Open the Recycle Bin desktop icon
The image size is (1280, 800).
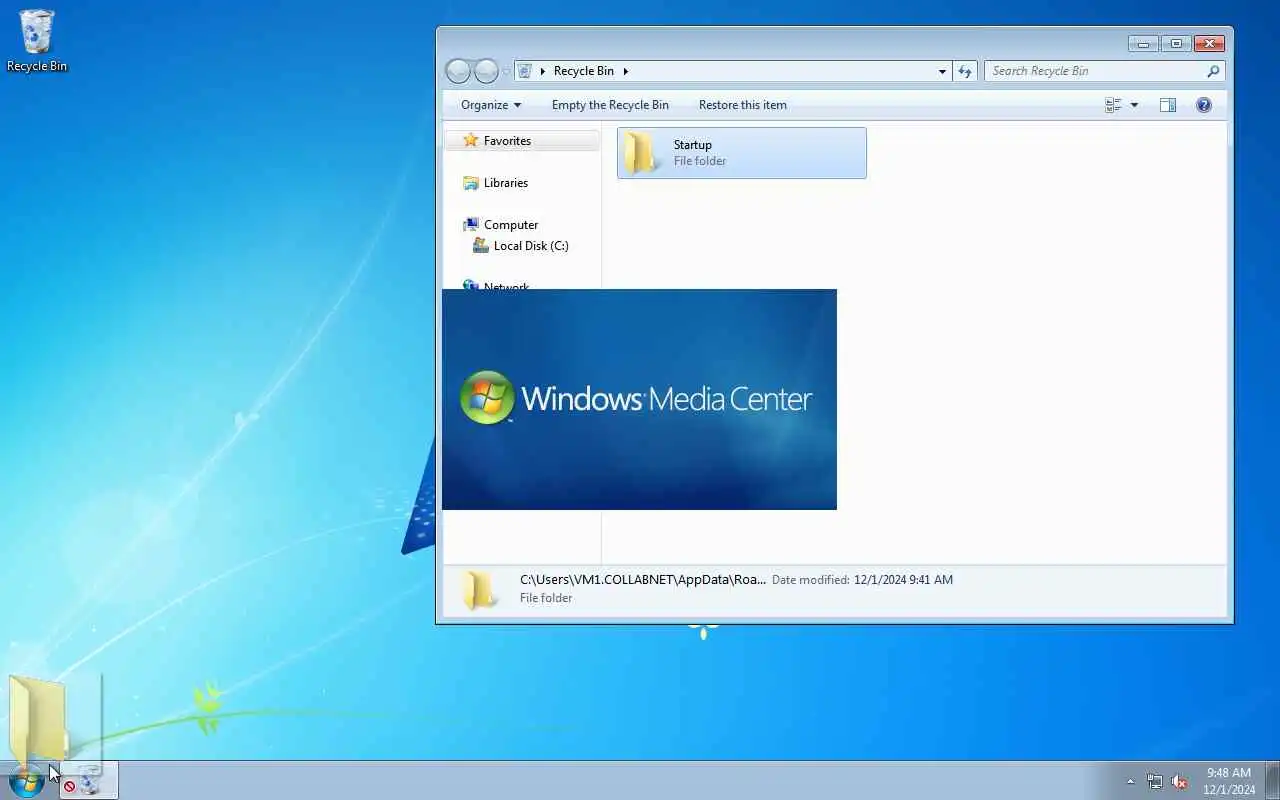tap(37, 41)
